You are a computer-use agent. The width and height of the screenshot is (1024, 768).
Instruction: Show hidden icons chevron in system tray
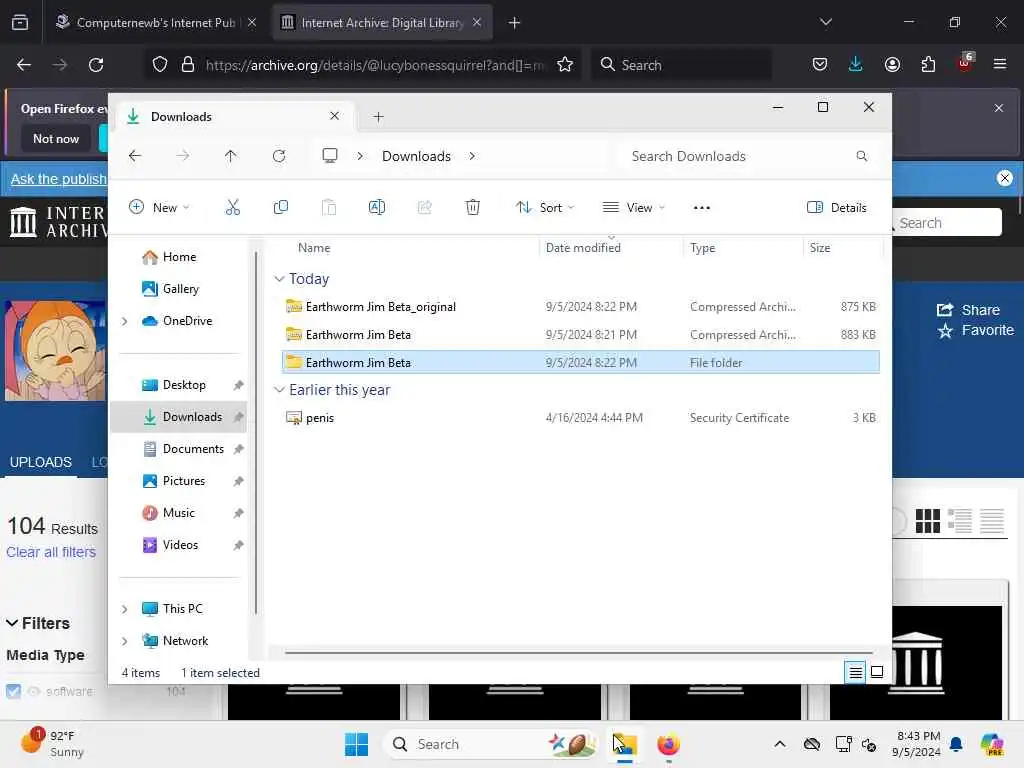click(x=780, y=744)
